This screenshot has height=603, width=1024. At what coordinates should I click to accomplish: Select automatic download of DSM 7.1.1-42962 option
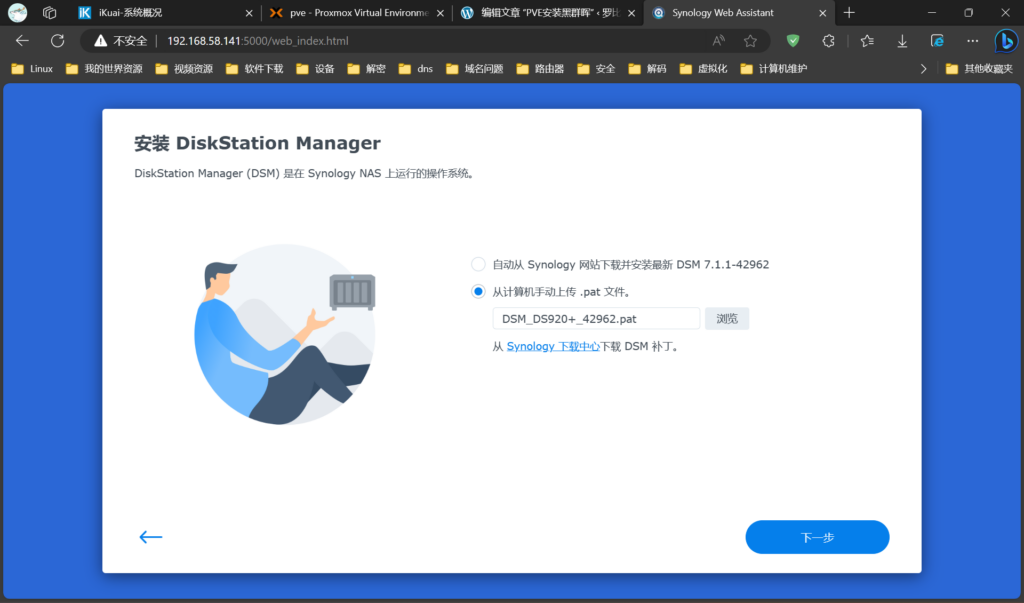point(478,265)
